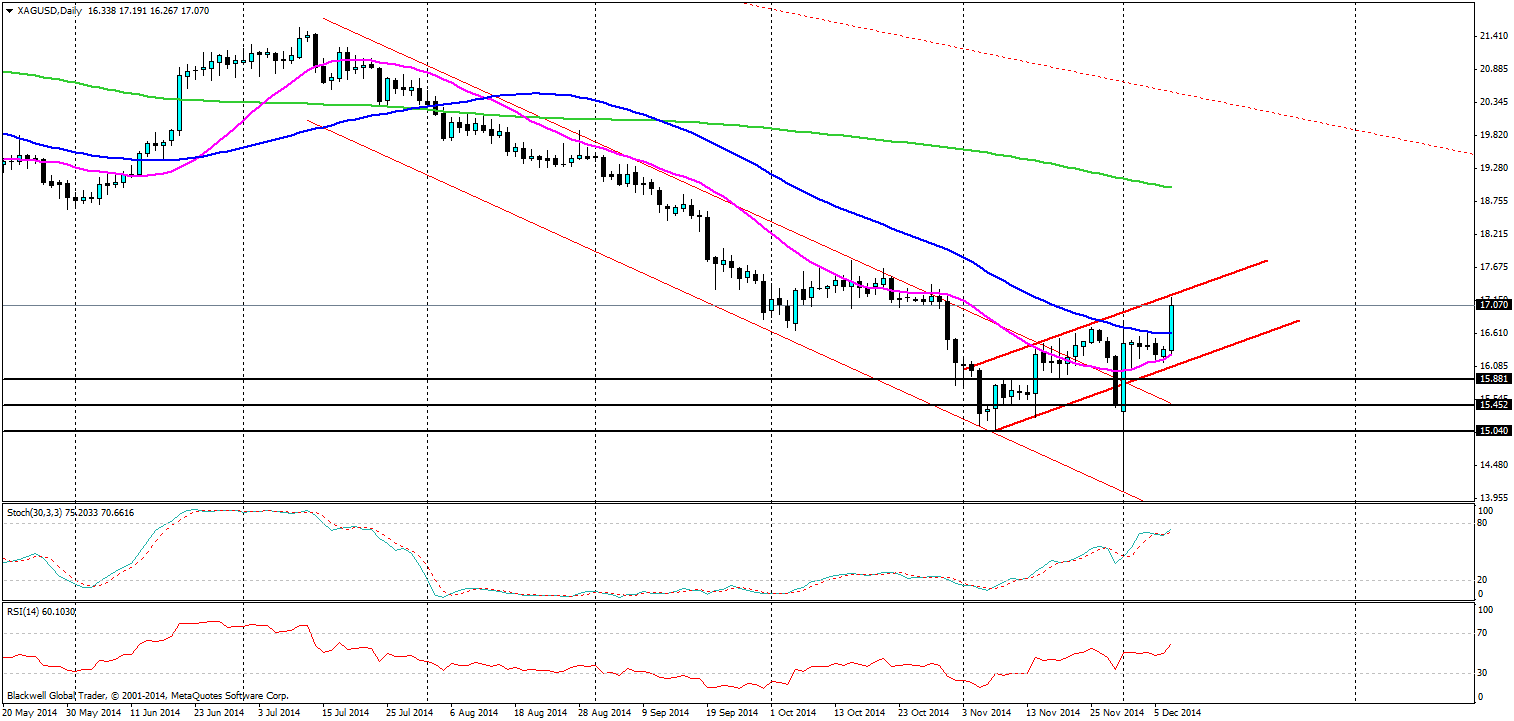Click the 18.215 price axis label
Viewport: 1514px width, 721px height.
(x=1494, y=234)
